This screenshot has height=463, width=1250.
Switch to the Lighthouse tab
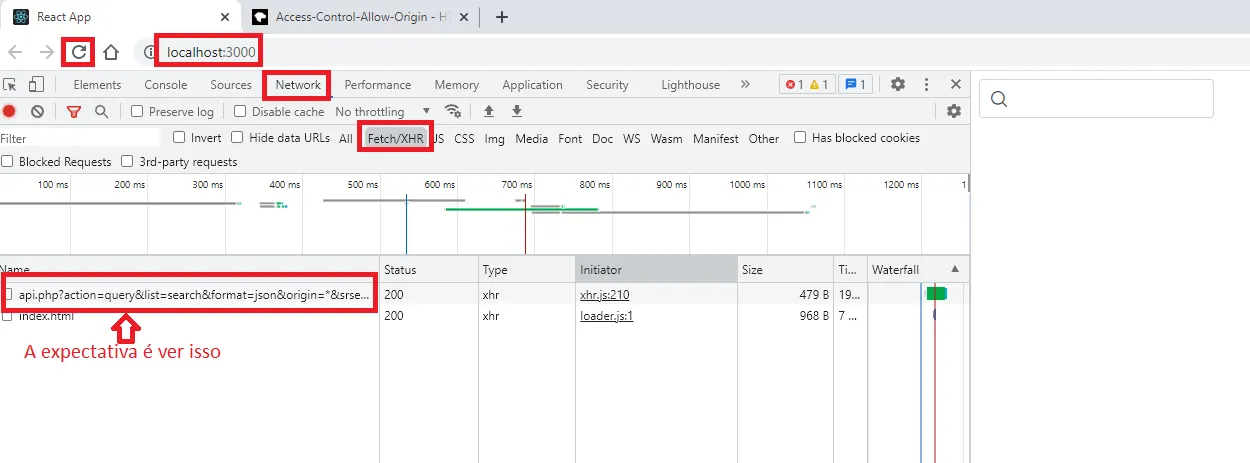click(x=690, y=85)
